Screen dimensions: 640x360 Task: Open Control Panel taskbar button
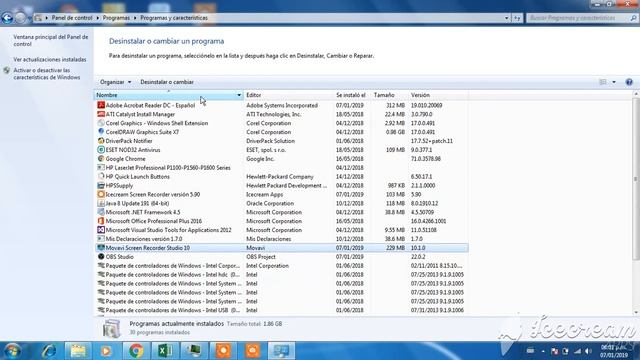pyautogui.click(x=281, y=351)
